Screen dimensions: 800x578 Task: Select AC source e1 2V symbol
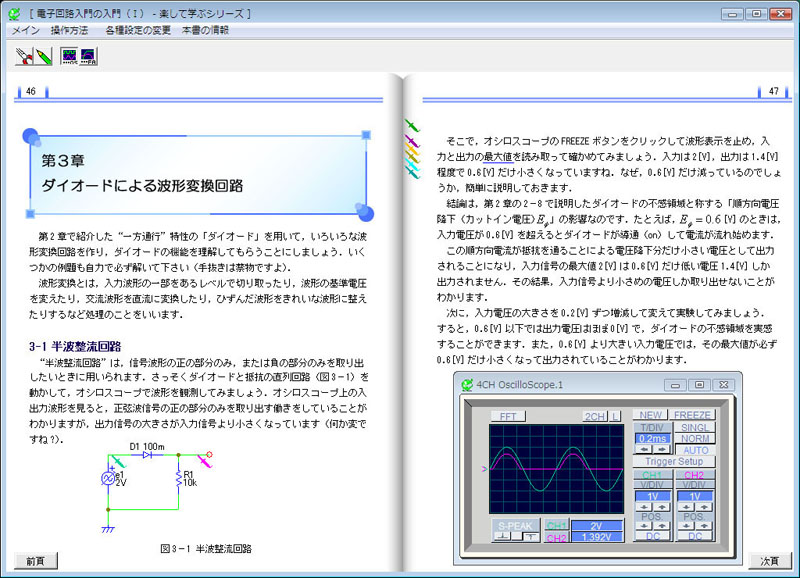coord(108,479)
